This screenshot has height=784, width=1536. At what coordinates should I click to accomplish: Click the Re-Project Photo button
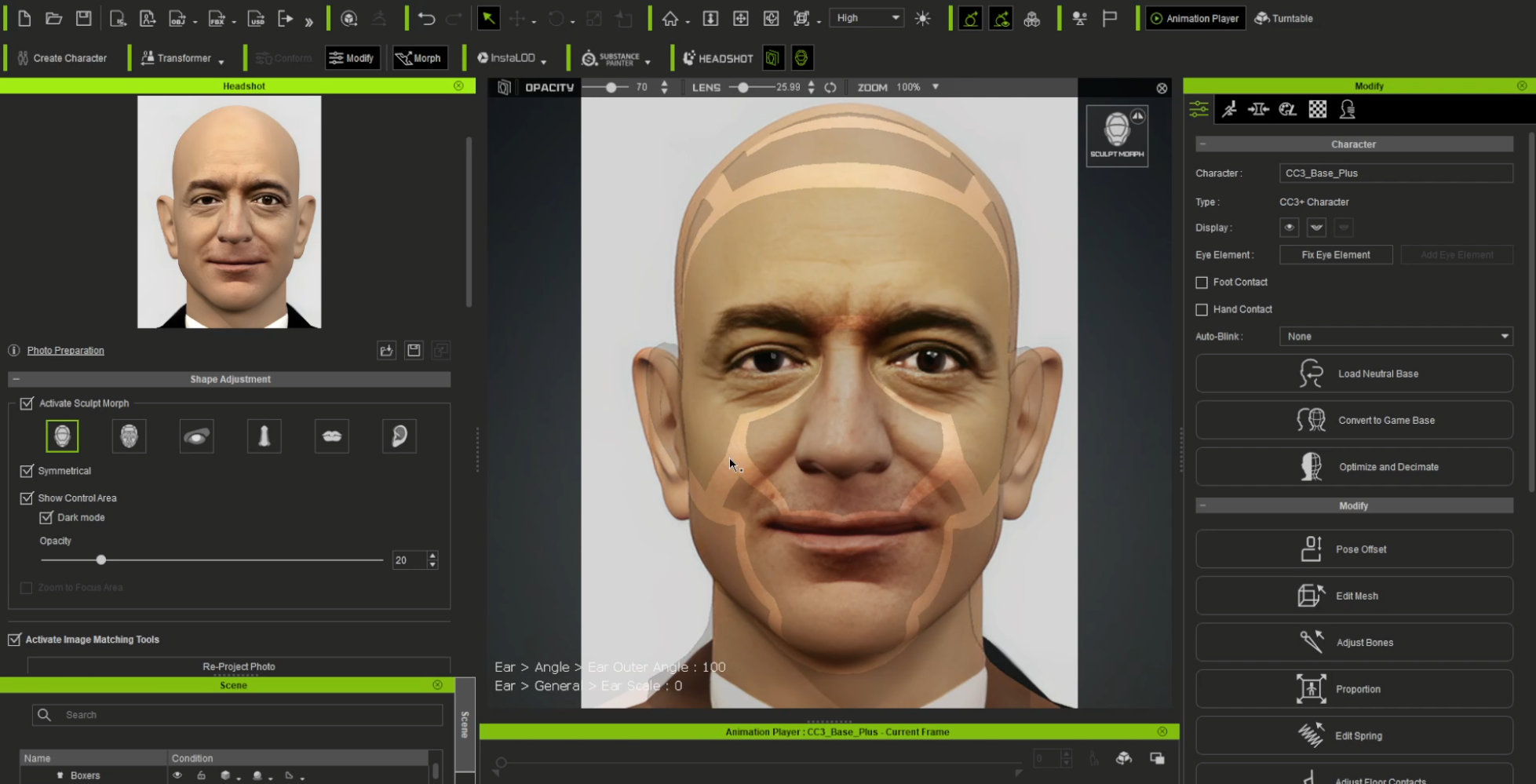click(239, 666)
